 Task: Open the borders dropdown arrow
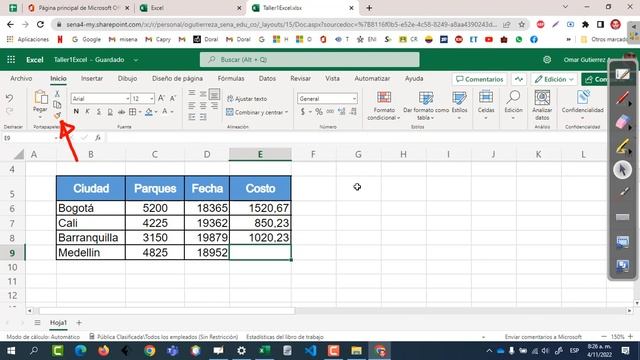pyautogui.click(x=140, y=111)
